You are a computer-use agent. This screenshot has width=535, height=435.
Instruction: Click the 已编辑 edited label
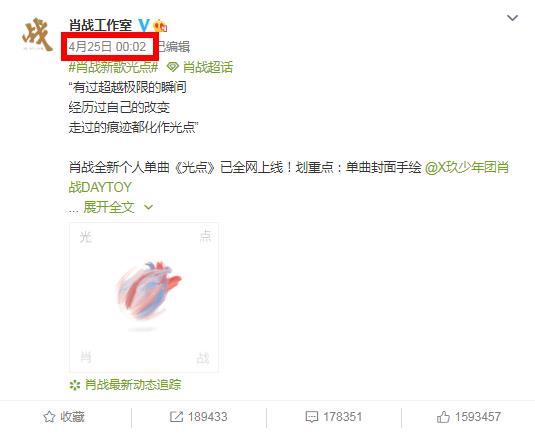(x=174, y=46)
